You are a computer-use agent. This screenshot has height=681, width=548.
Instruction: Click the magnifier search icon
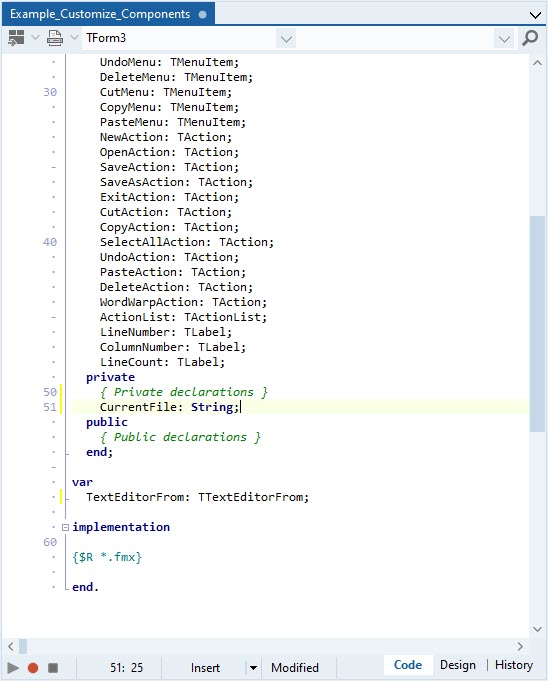pyautogui.click(x=530, y=38)
